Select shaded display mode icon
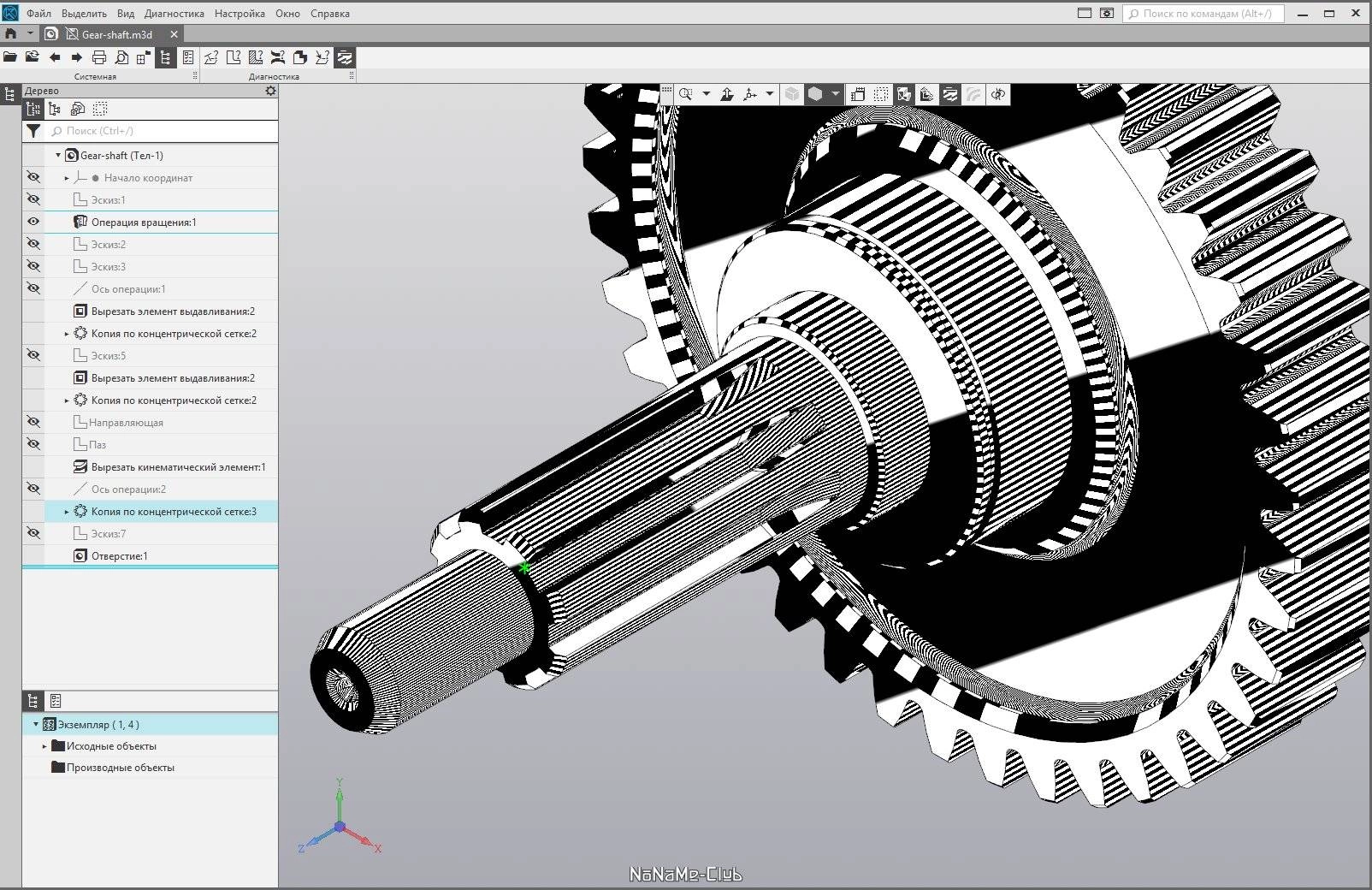This screenshot has height=890, width=1372. click(815, 94)
